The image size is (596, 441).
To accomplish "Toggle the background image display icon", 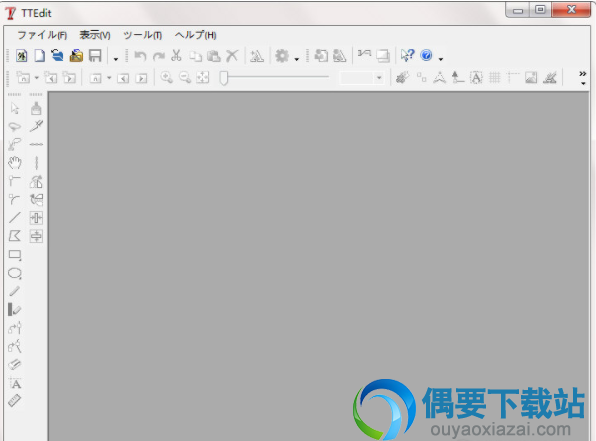I will click(531, 78).
